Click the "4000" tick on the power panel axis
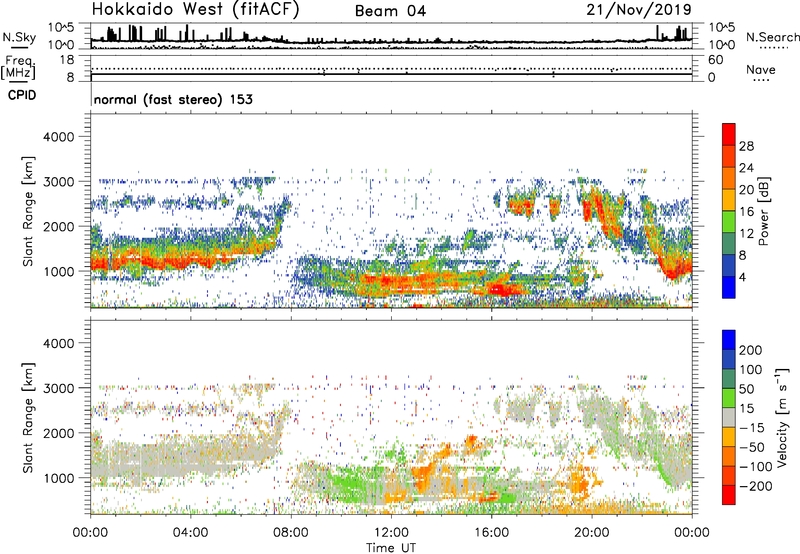800x554 pixels. click(58, 137)
